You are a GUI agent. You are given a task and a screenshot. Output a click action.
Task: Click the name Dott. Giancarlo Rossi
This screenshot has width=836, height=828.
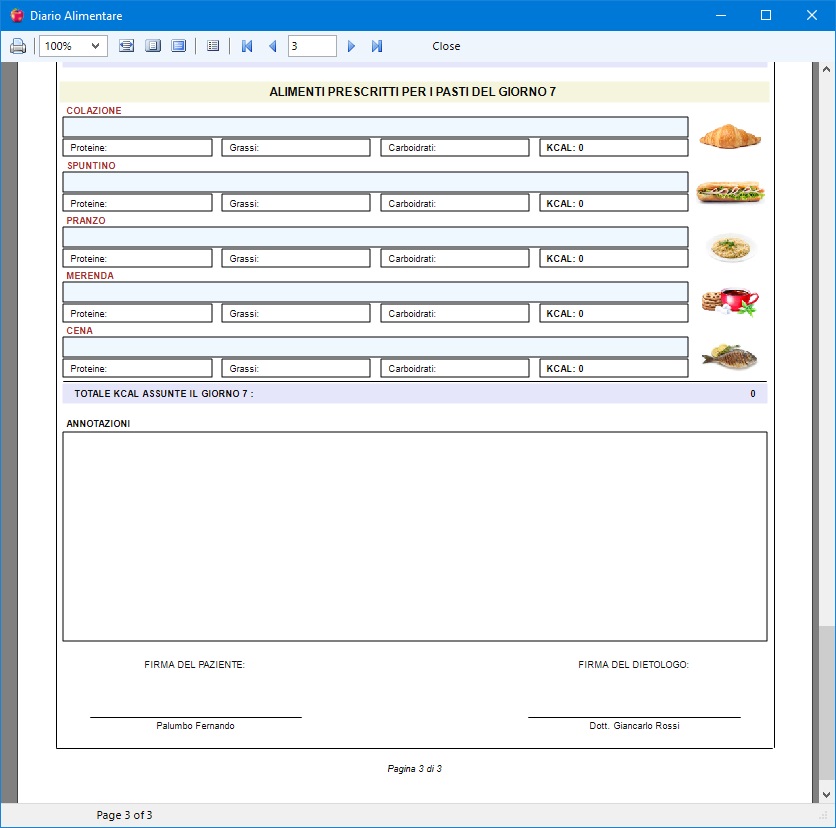click(634, 726)
